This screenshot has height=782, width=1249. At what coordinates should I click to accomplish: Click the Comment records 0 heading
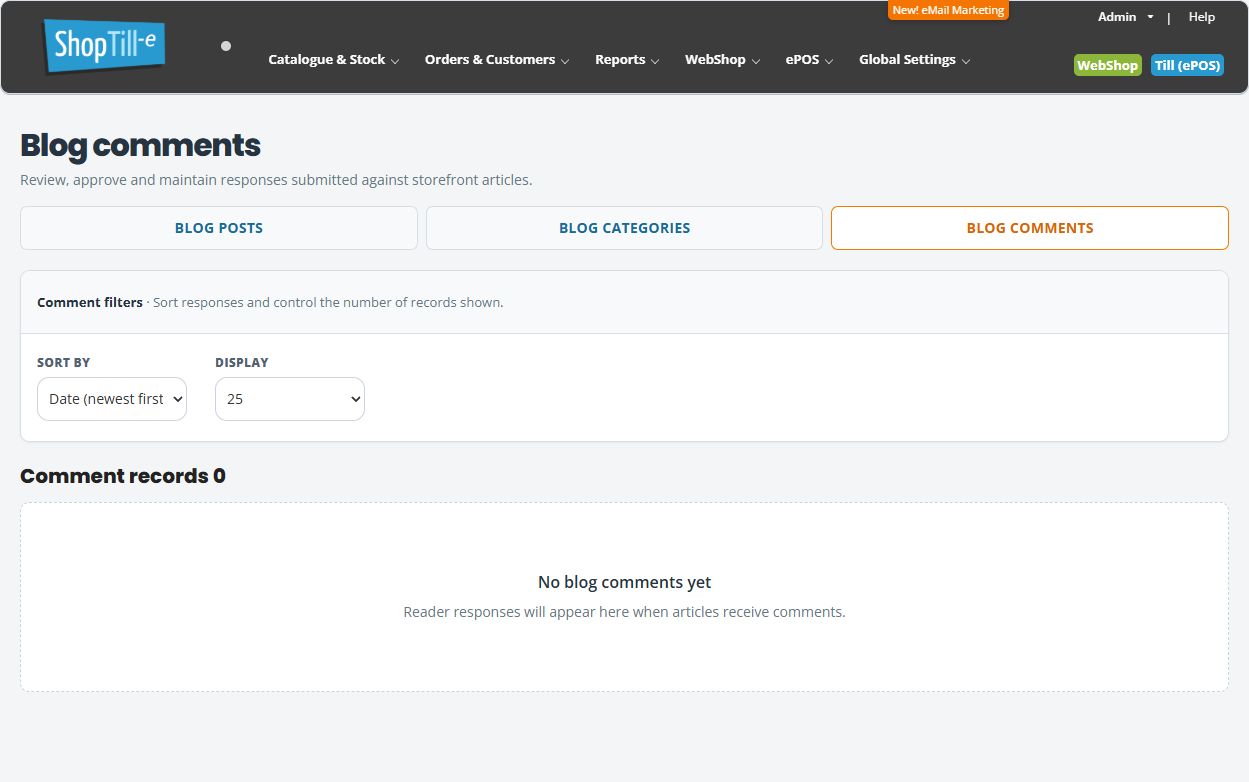[x=123, y=476]
